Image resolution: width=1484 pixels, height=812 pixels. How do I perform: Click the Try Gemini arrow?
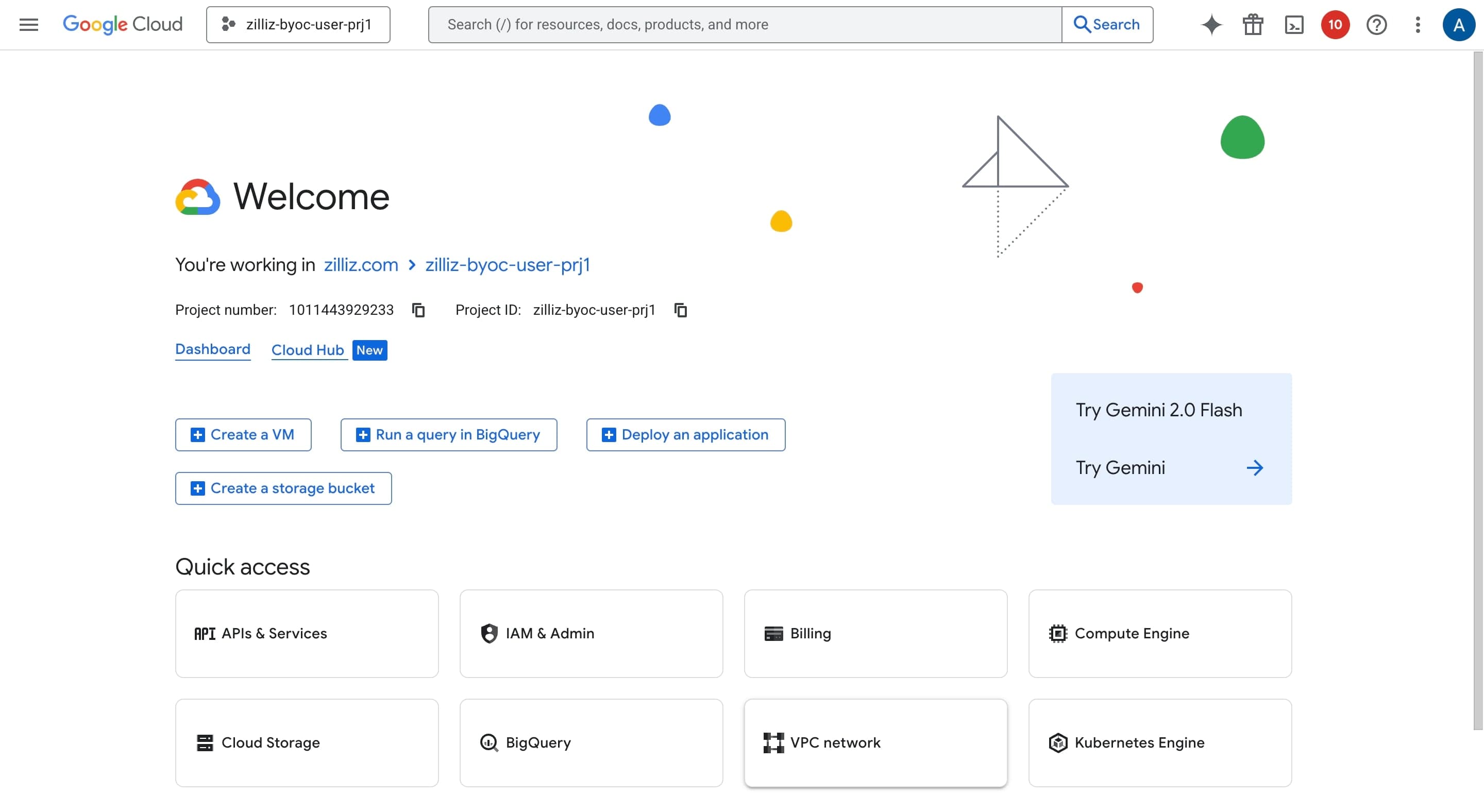pos(1255,468)
